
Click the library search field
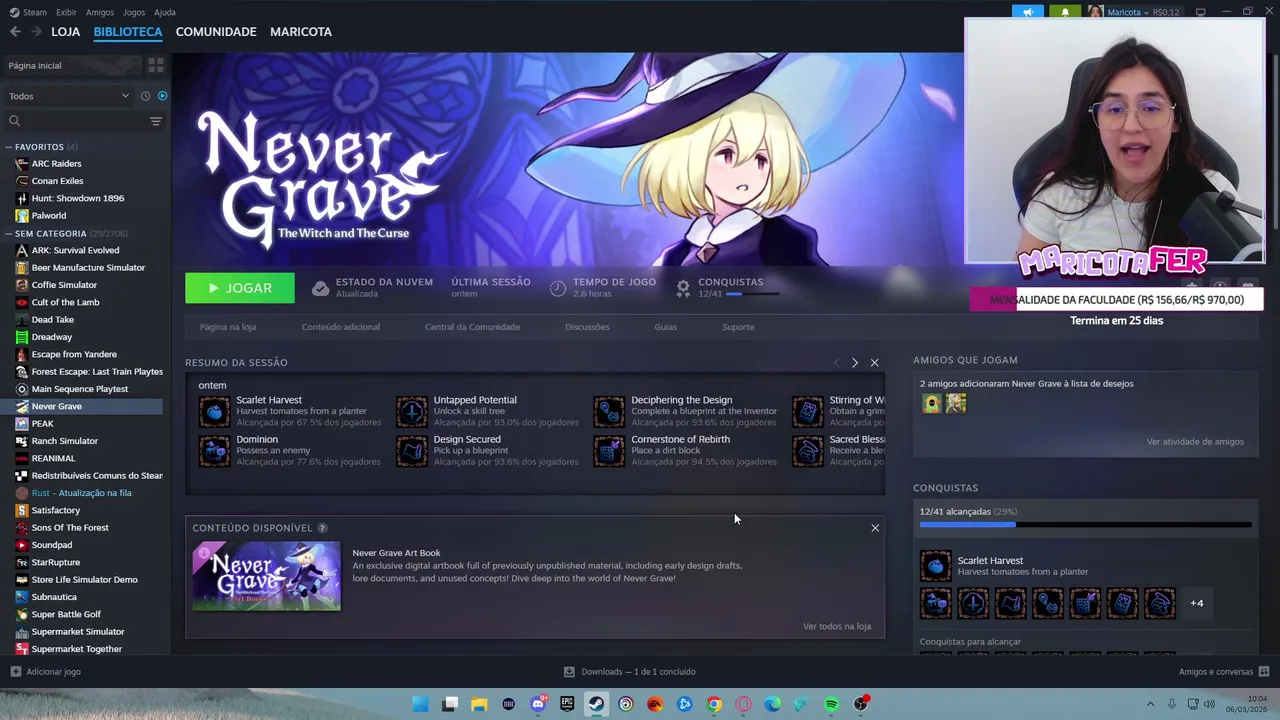pos(80,121)
